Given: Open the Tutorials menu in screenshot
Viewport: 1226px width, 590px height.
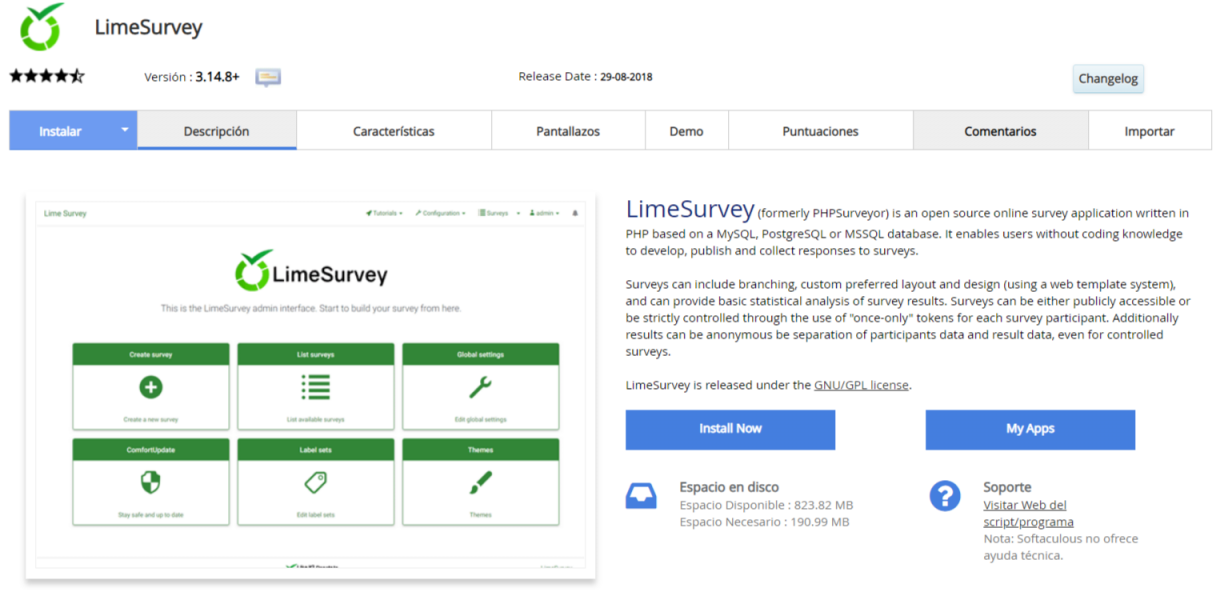Looking at the screenshot, I should coord(384,213).
